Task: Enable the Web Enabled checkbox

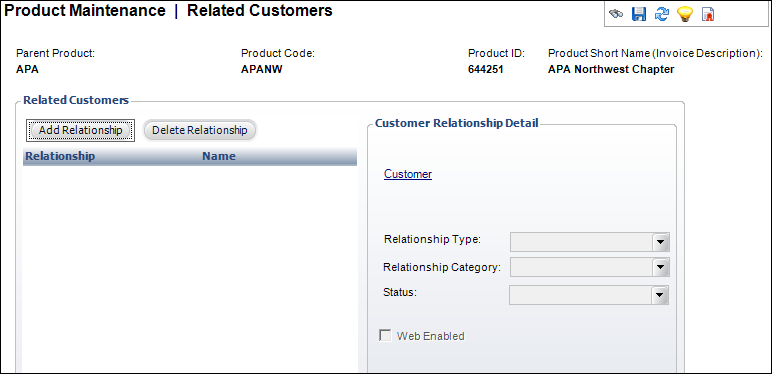Action: (x=385, y=336)
